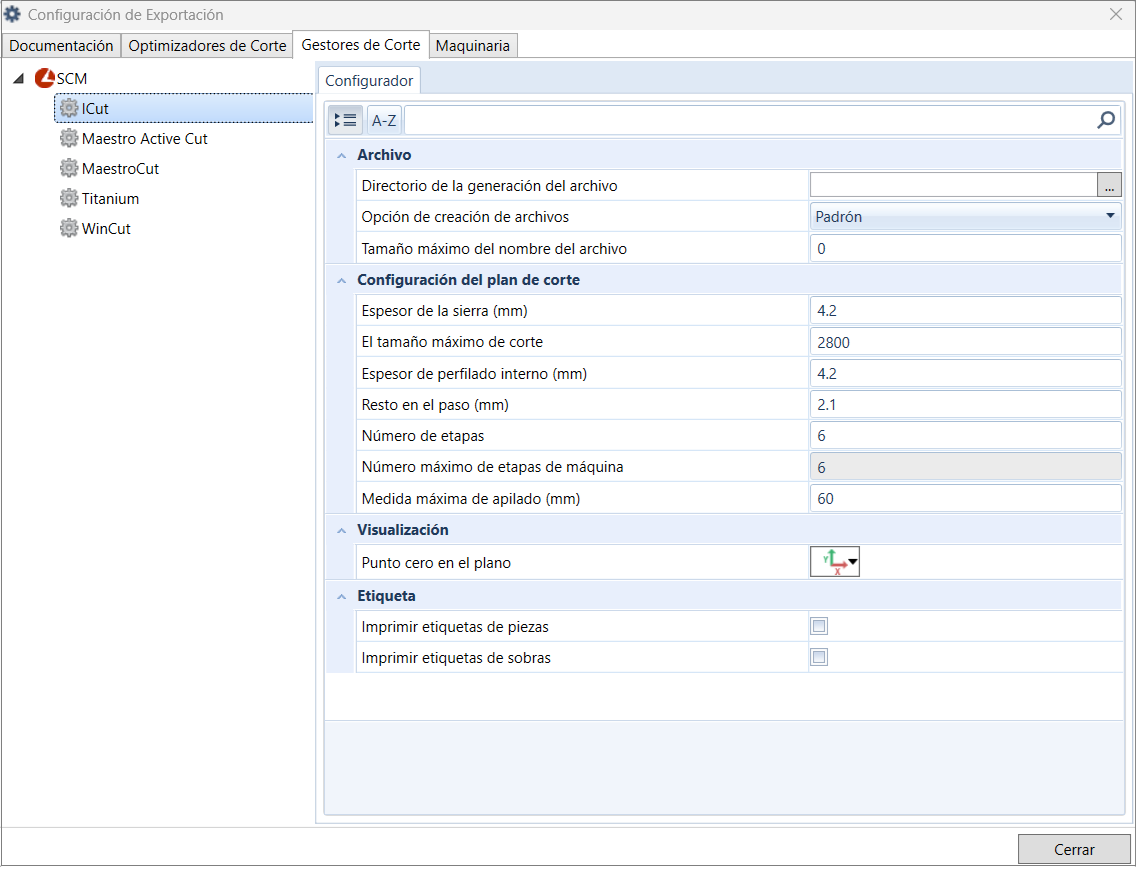
Task: Click the 'Espesor de la sierra (mm)' label
Action: (444, 311)
